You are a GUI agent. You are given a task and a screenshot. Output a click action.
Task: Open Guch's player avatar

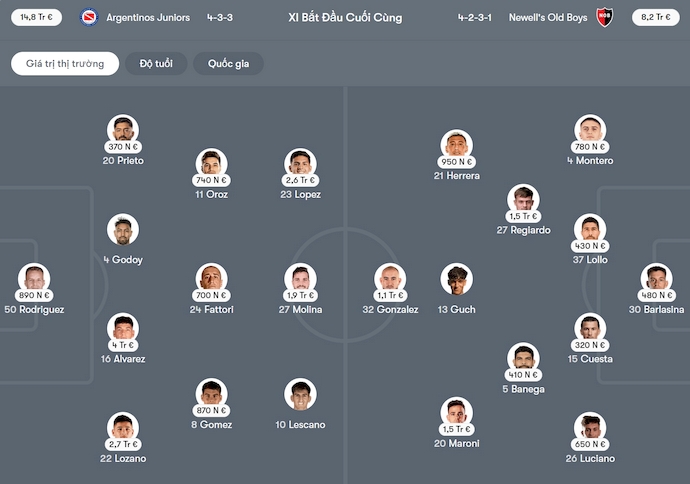click(x=456, y=279)
